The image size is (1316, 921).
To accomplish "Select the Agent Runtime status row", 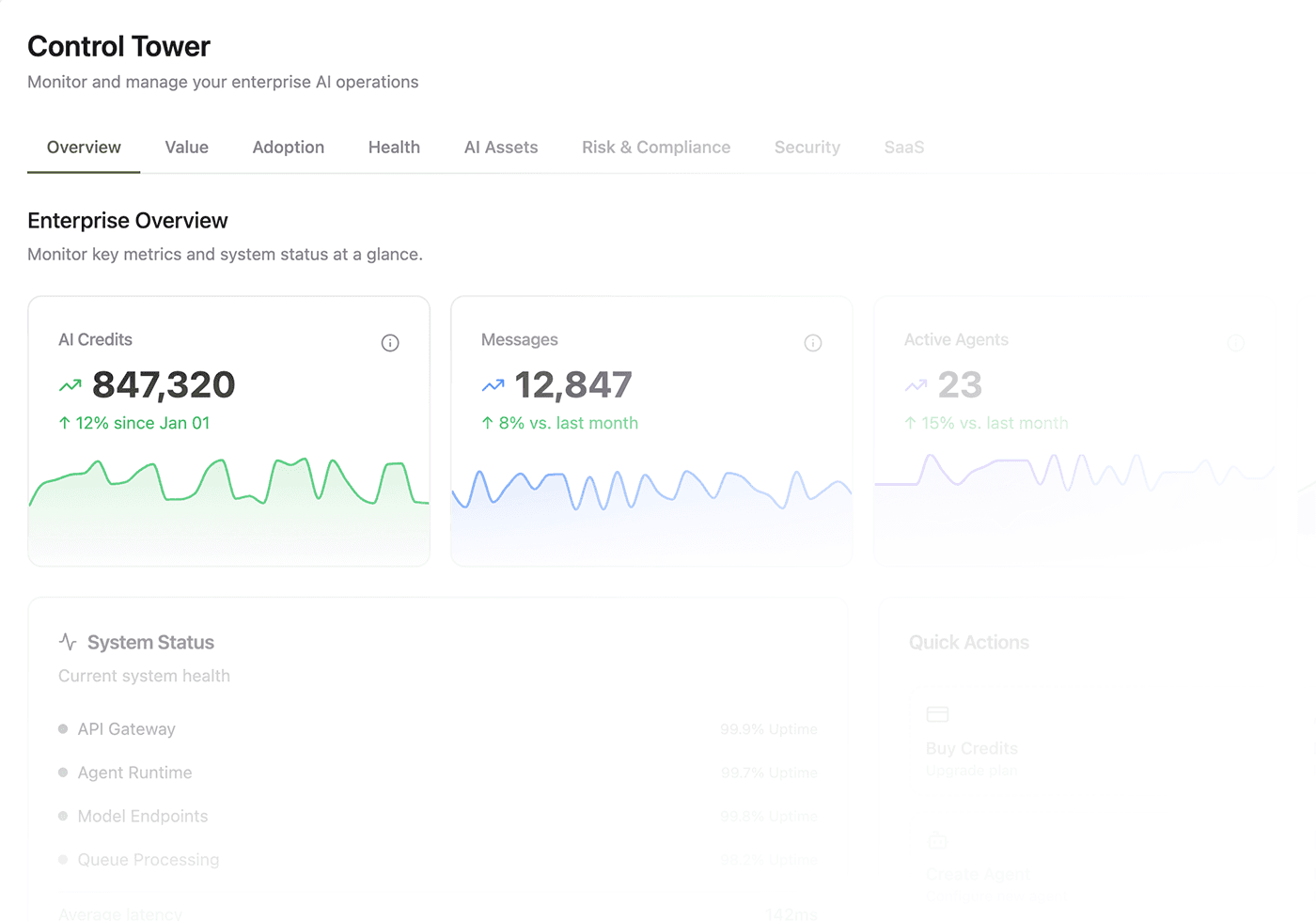I will coord(438,773).
